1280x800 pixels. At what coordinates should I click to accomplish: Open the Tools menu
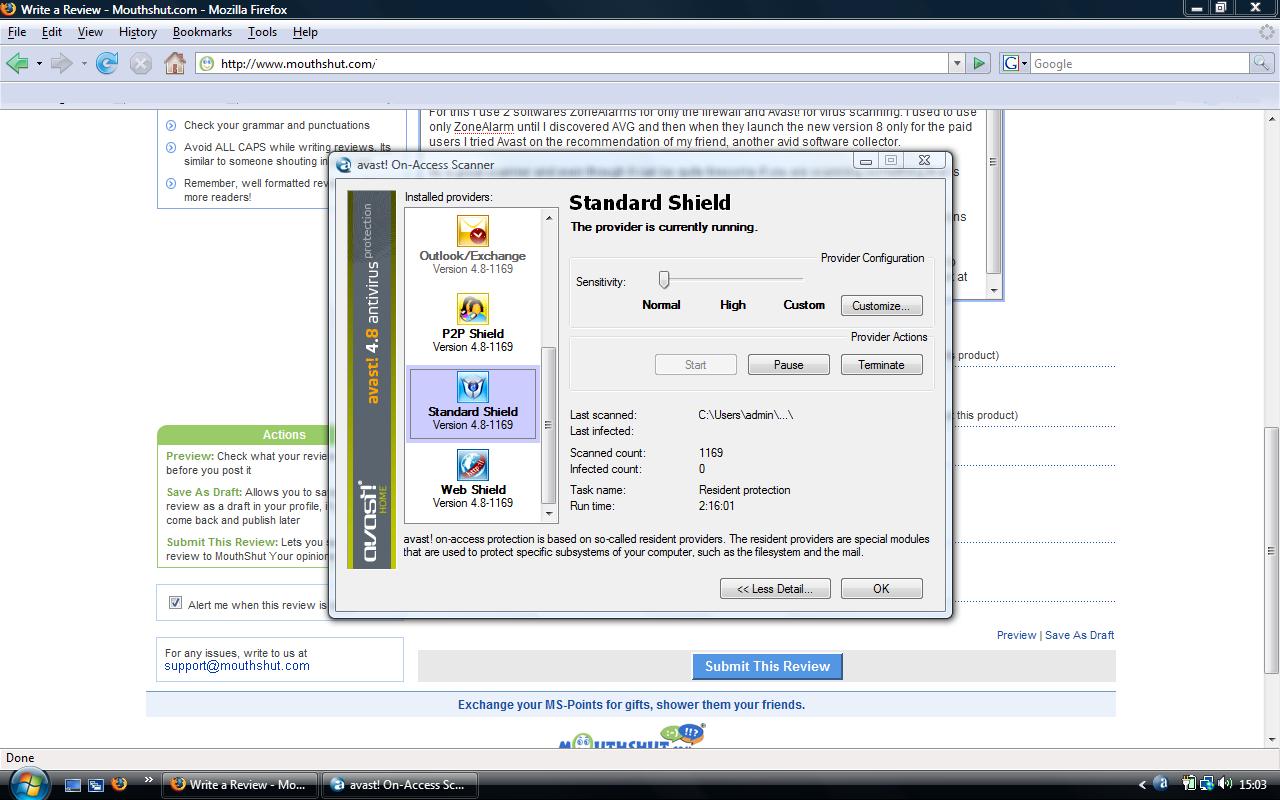(x=262, y=32)
